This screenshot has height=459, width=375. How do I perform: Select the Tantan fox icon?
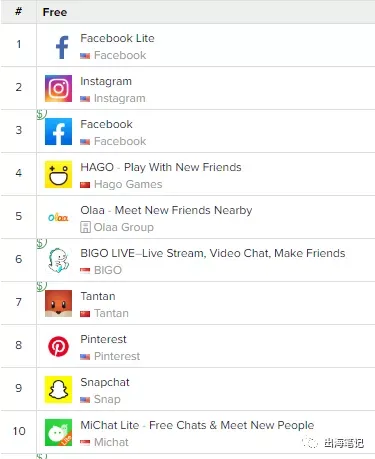pos(58,303)
